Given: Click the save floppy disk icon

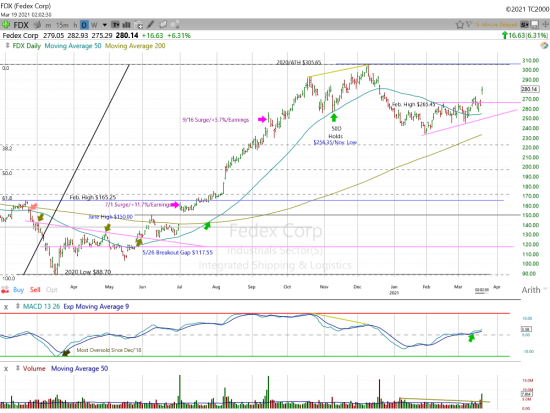Looking at the screenshot, I should [535, 25].
